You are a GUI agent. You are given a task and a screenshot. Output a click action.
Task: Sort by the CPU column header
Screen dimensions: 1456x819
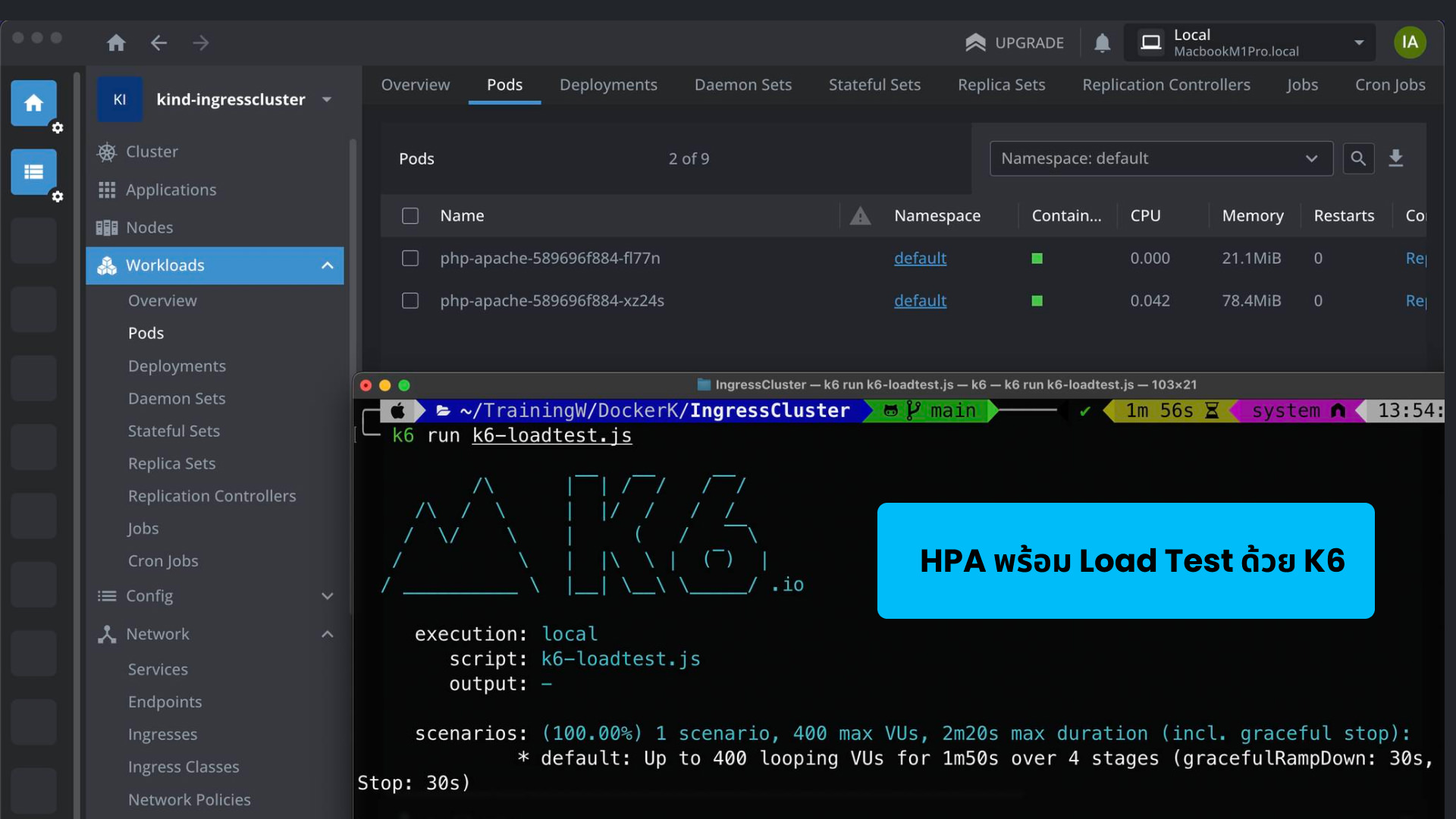coord(1145,216)
